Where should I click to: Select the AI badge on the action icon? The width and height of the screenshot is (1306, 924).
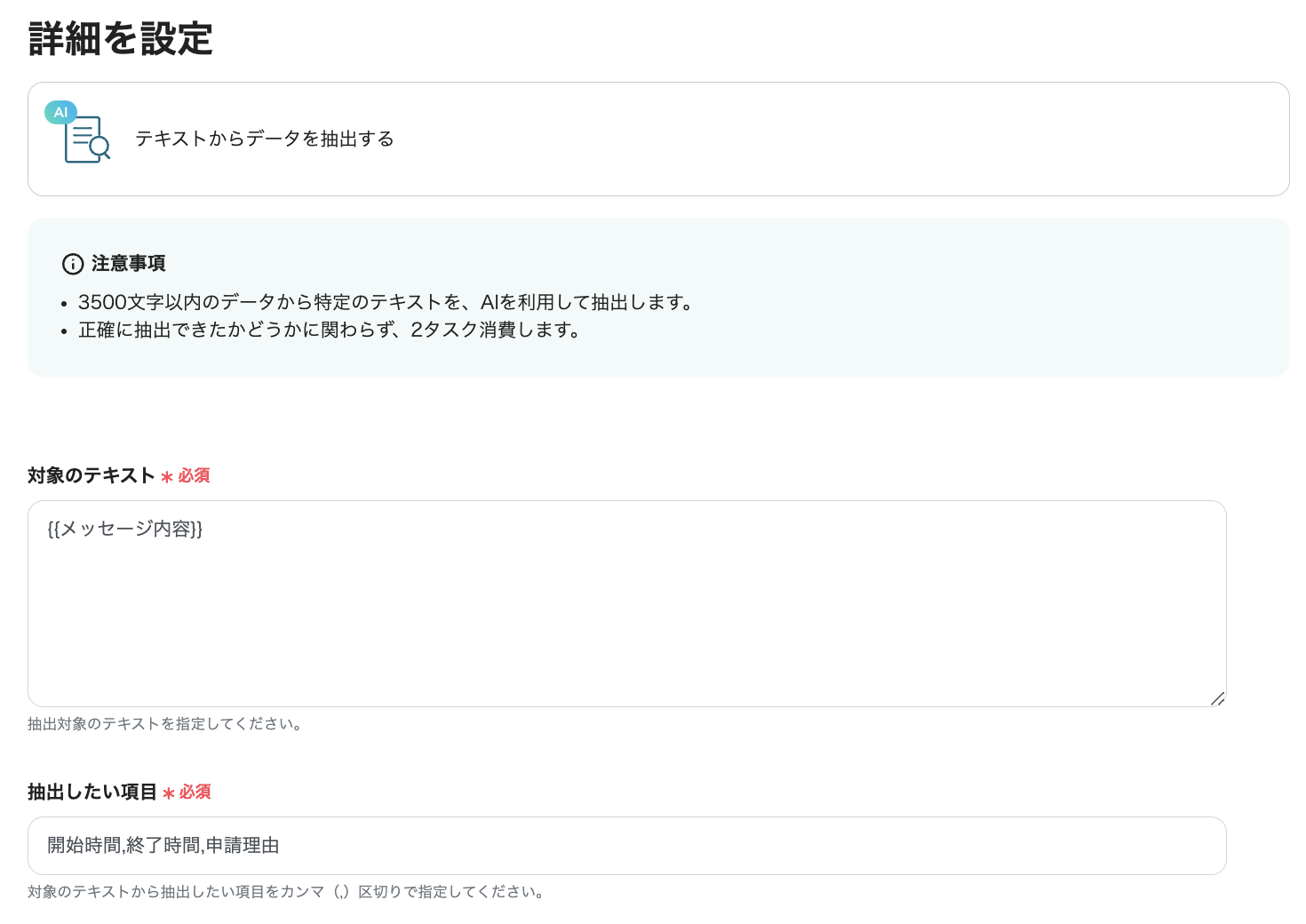[60, 112]
